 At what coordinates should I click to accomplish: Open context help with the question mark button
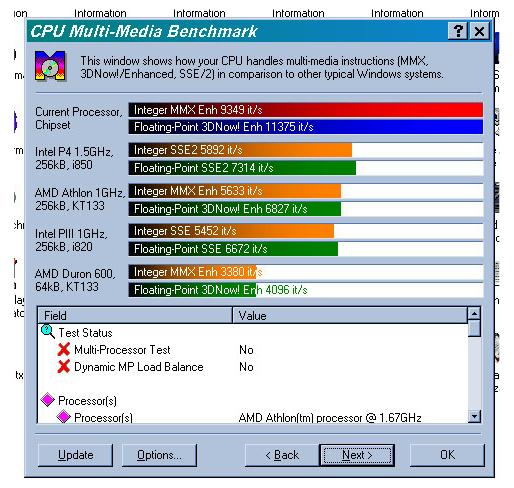click(x=458, y=31)
